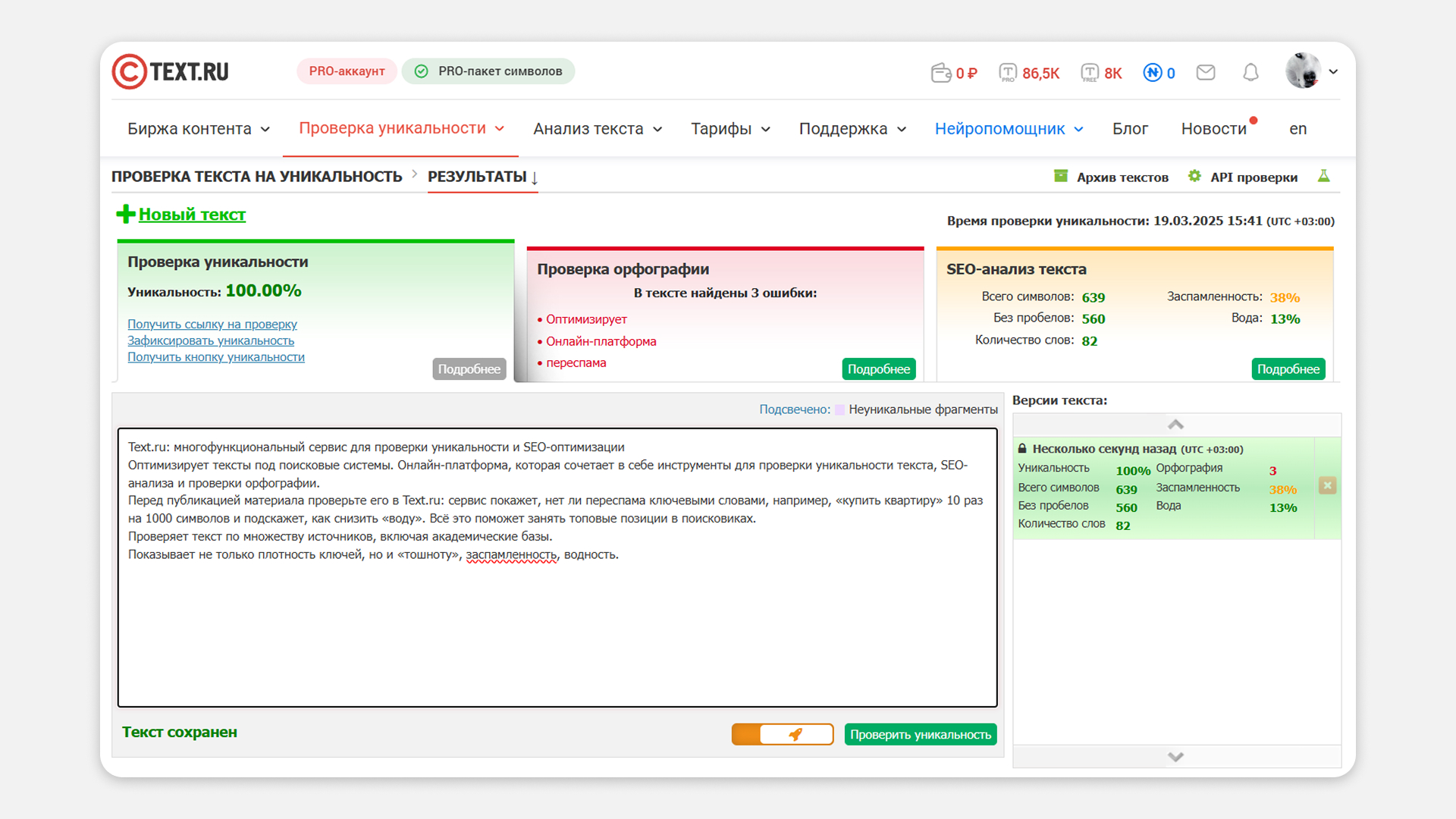1456x819 pixels.
Task: Click the free symbols 8K icon
Action: coord(1090,73)
